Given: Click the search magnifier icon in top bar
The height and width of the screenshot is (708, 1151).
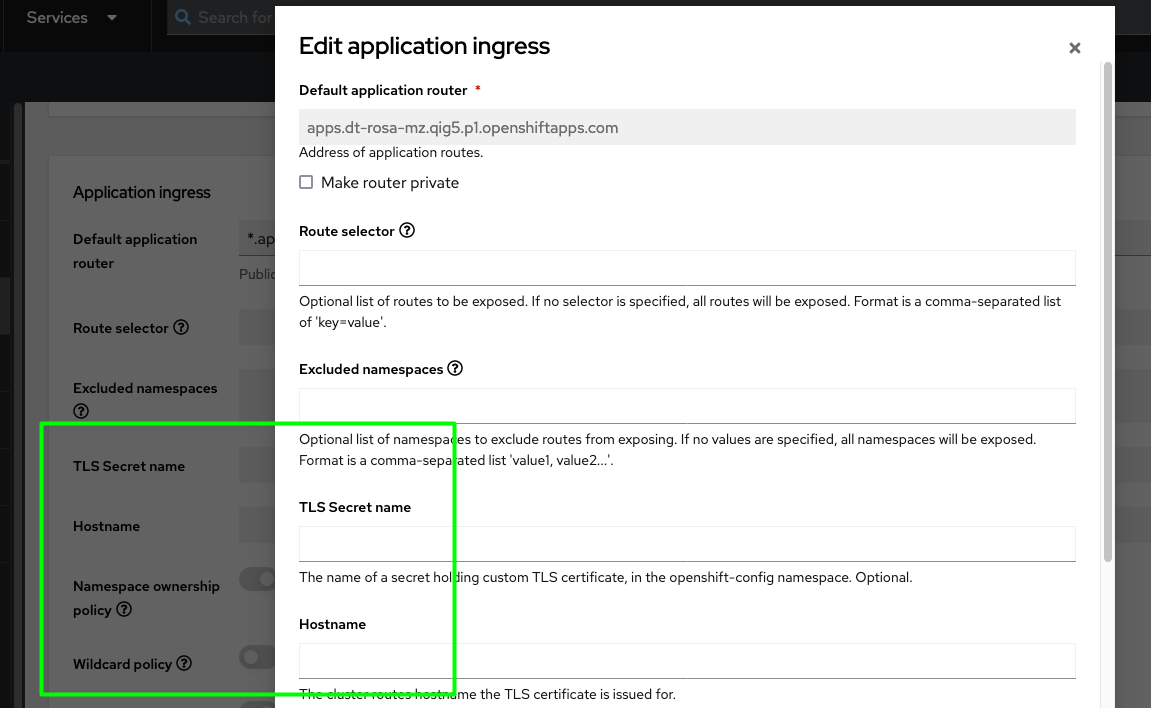Looking at the screenshot, I should click(183, 17).
